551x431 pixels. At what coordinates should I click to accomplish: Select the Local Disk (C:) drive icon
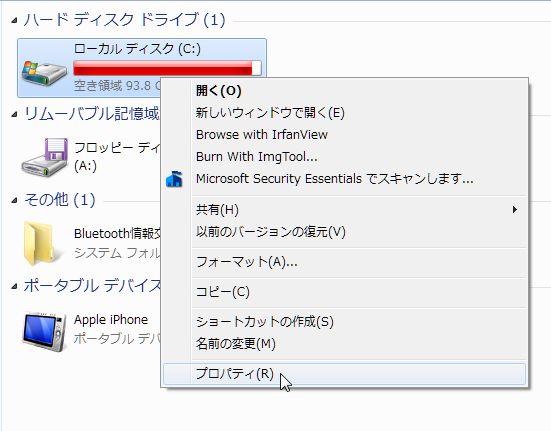tap(44, 73)
